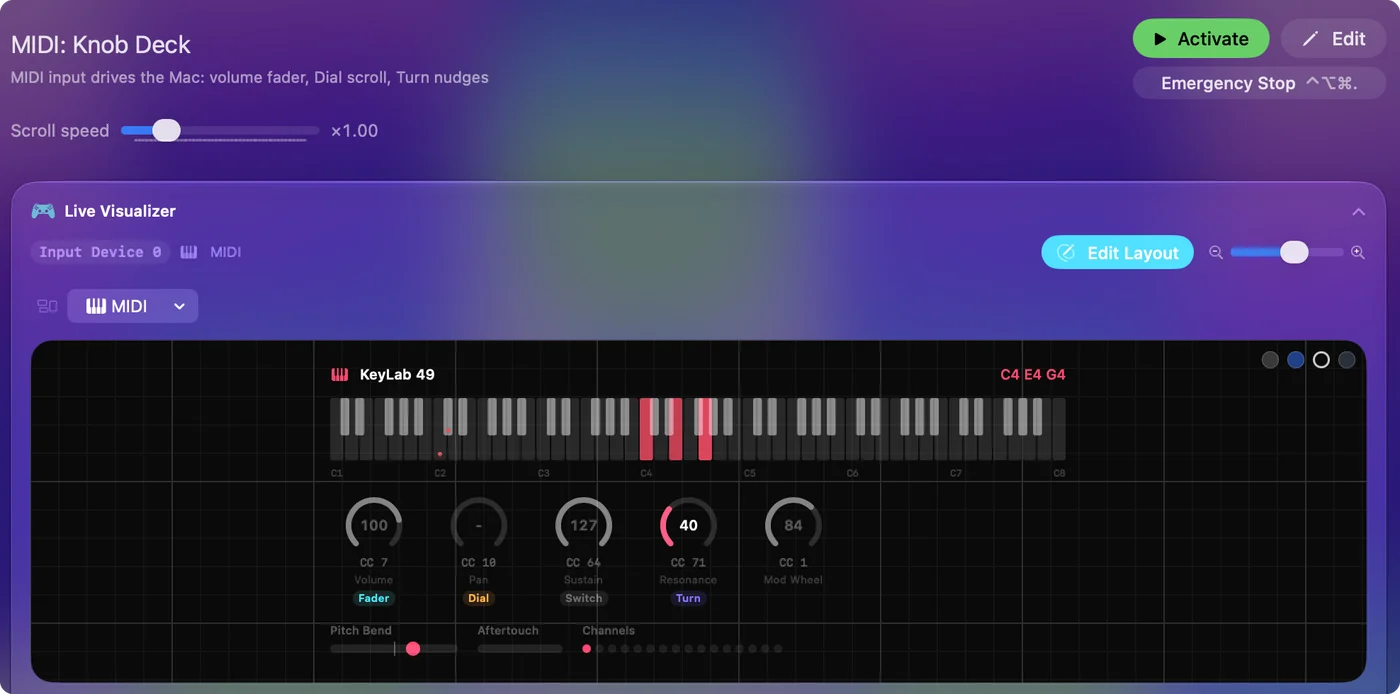This screenshot has width=1400, height=694.
Task: Click the Switch tag under Sustain
Action: [x=584, y=598]
